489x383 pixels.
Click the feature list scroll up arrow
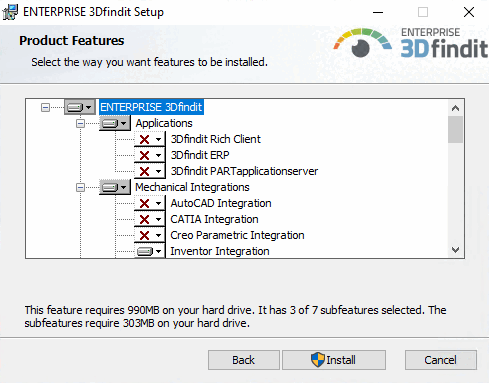(455, 108)
